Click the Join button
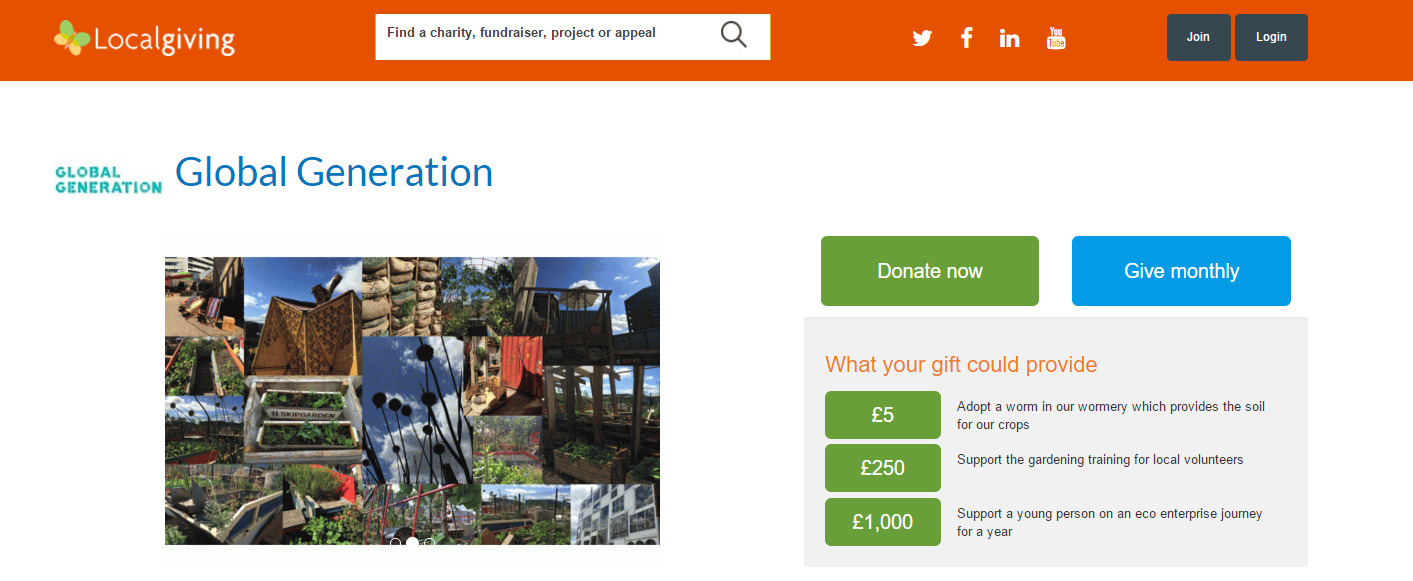 coord(1198,37)
